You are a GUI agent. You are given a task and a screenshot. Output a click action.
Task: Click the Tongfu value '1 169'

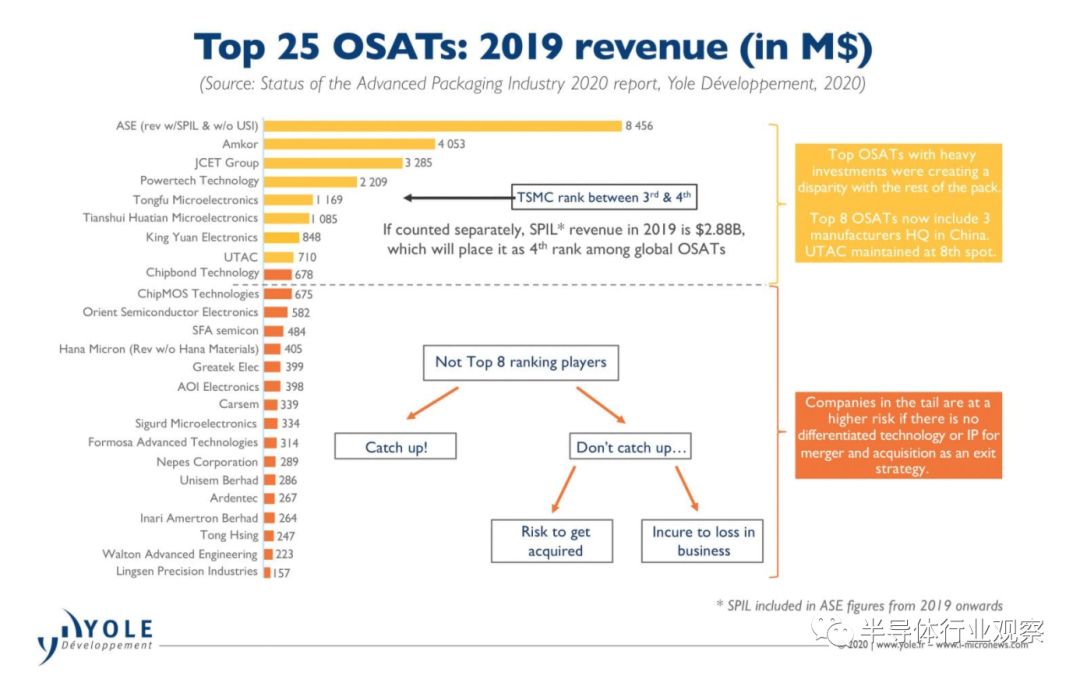coord(329,200)
